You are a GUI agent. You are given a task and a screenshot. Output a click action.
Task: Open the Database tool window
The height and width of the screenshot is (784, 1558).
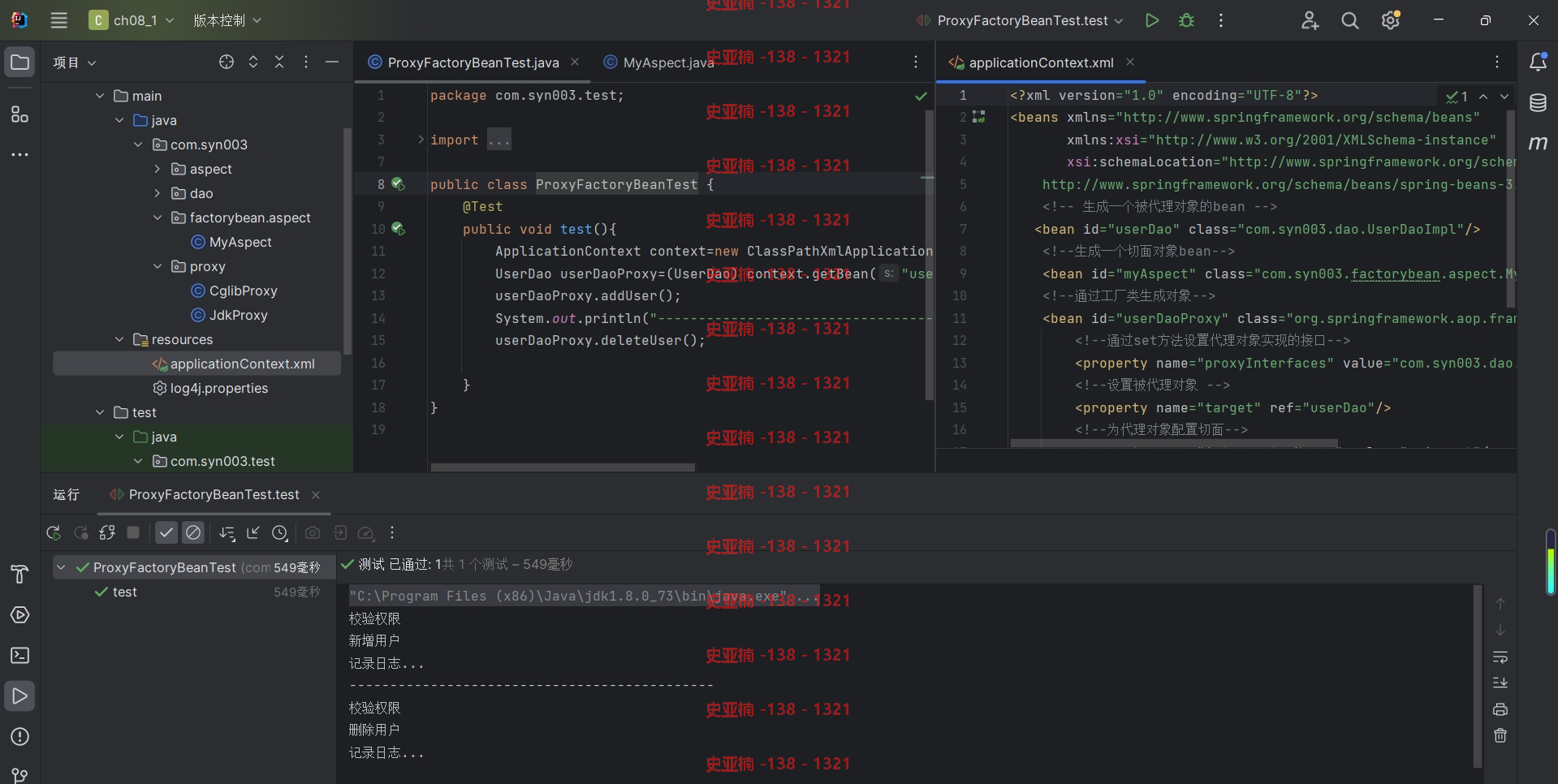(1538, 103)
